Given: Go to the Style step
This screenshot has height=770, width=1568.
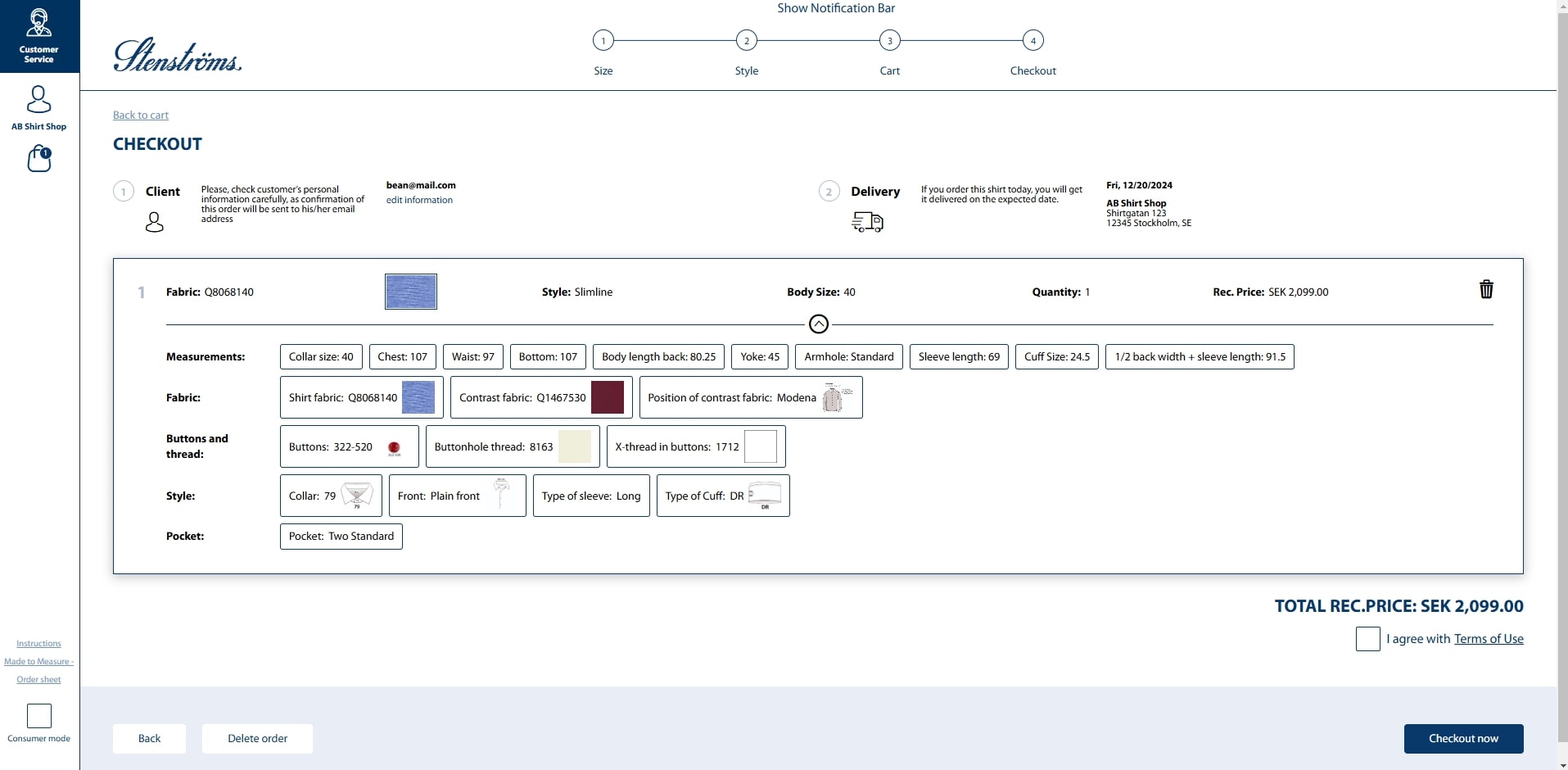Looking at the screenshot, I should (746, 40).
